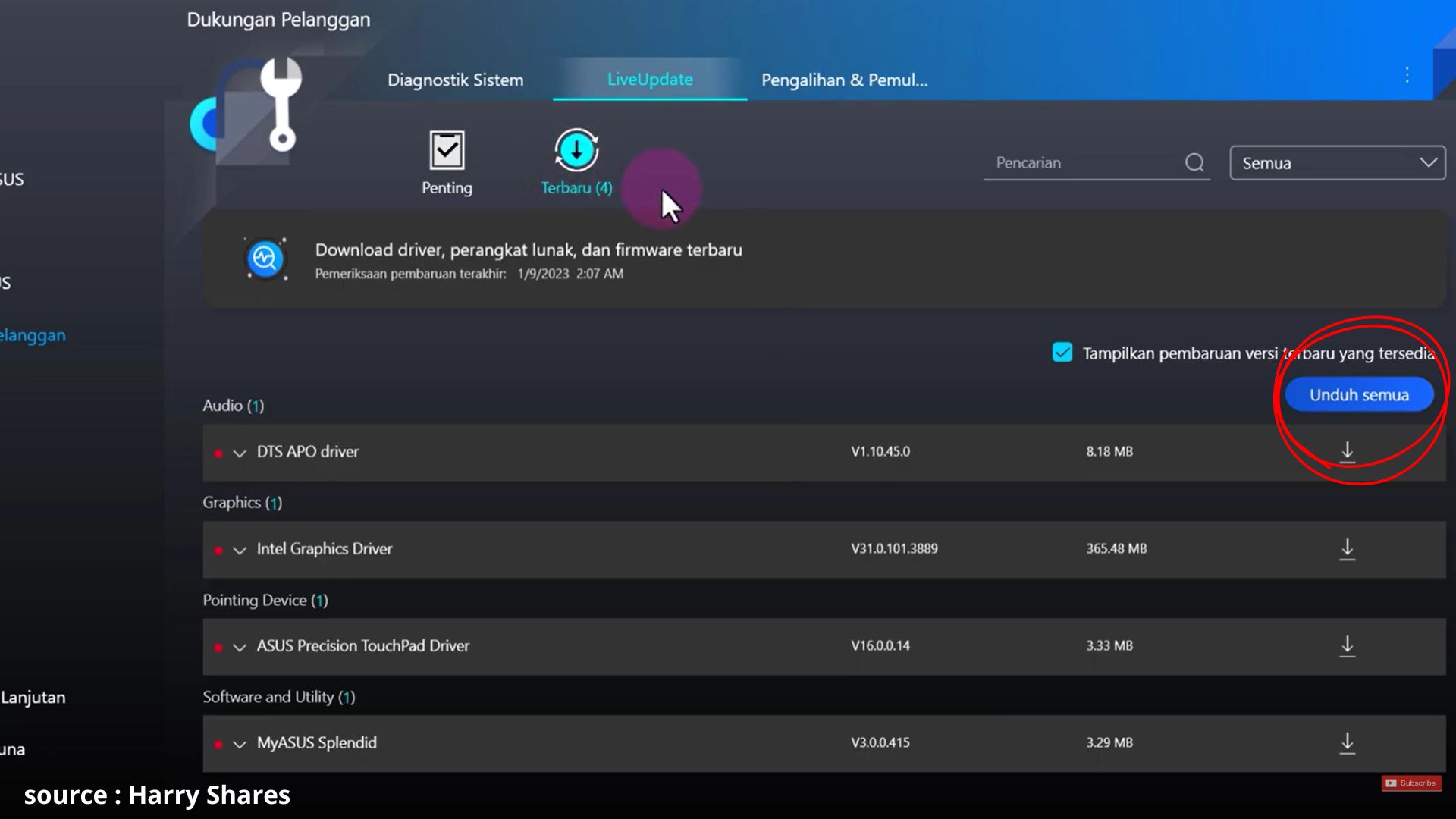Switch to Diagnostik Sistem tab

click(455, 80)
